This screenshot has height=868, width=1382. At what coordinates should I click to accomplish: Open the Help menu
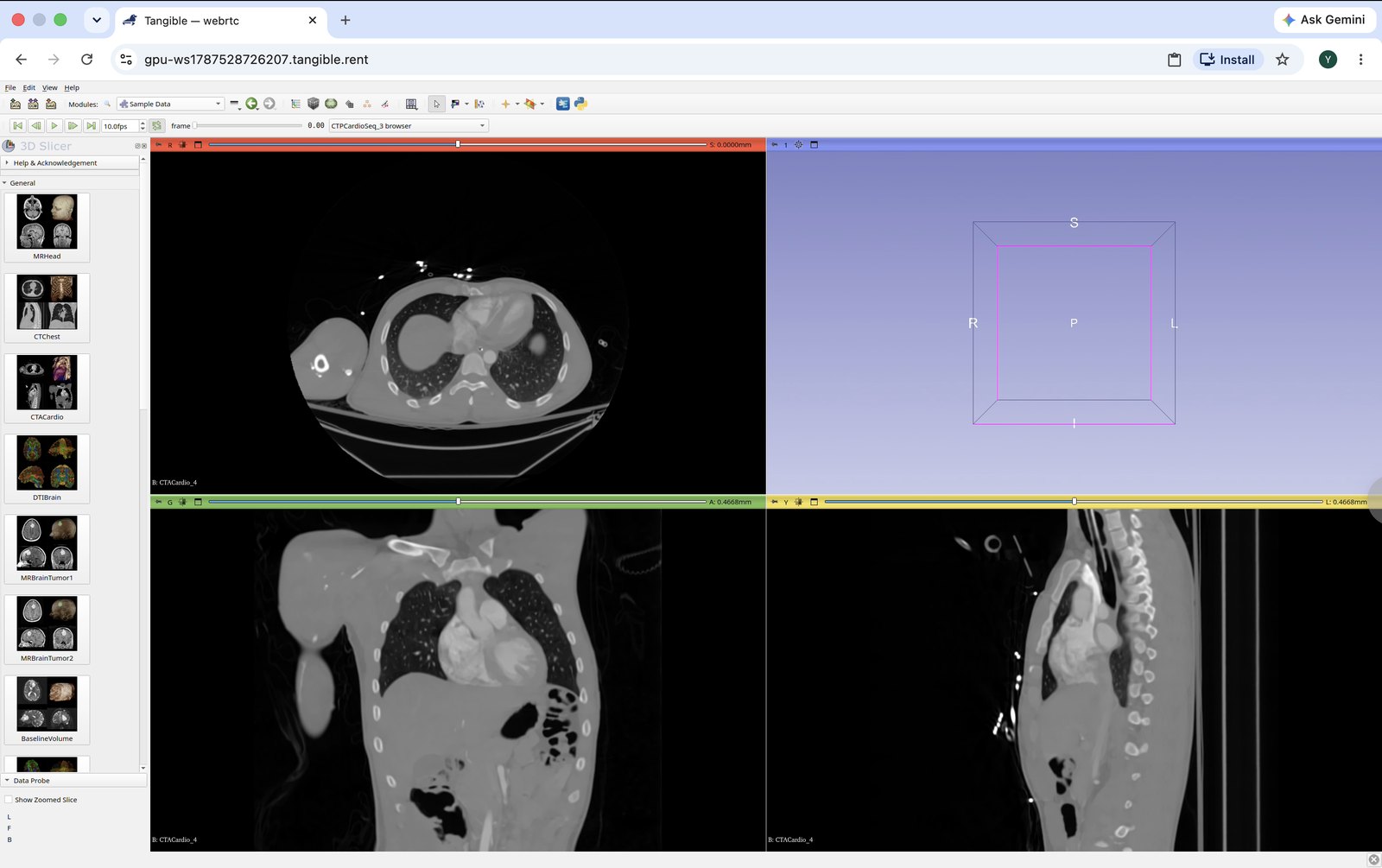point(72,87)
